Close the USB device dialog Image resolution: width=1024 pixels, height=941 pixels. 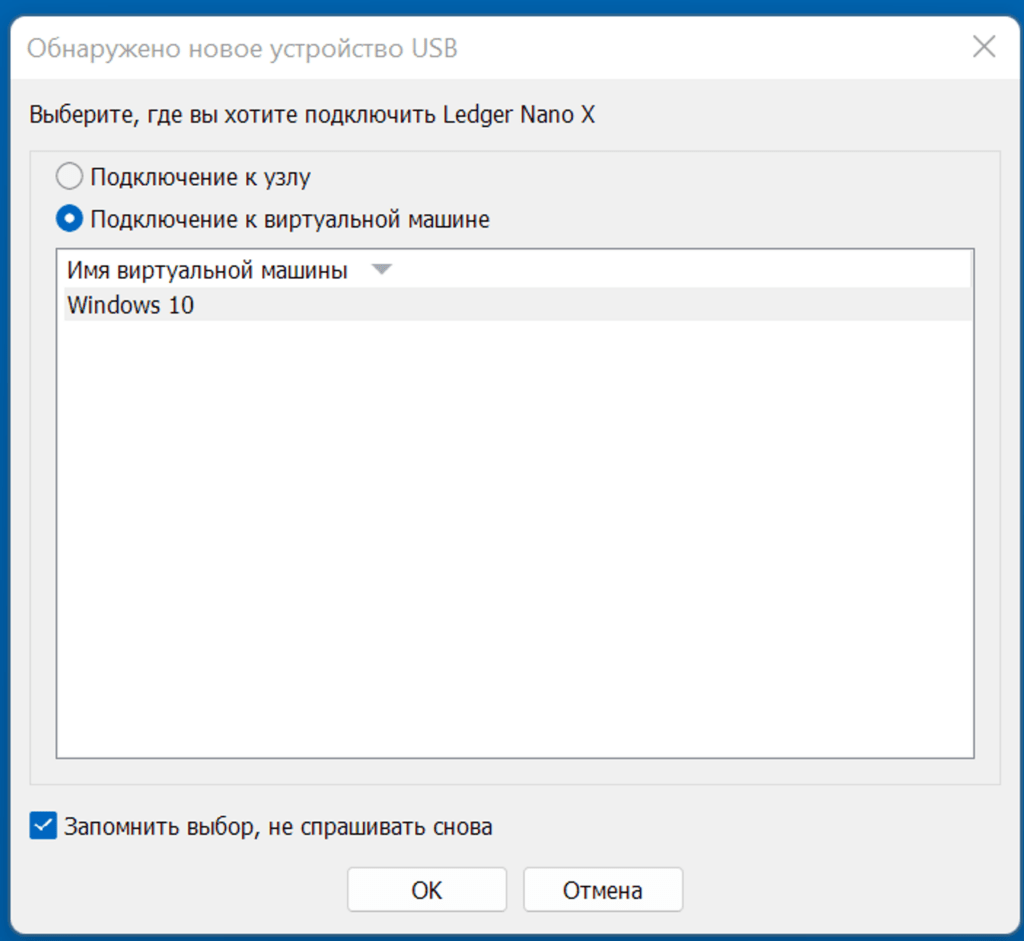click(x=984, y=46)
